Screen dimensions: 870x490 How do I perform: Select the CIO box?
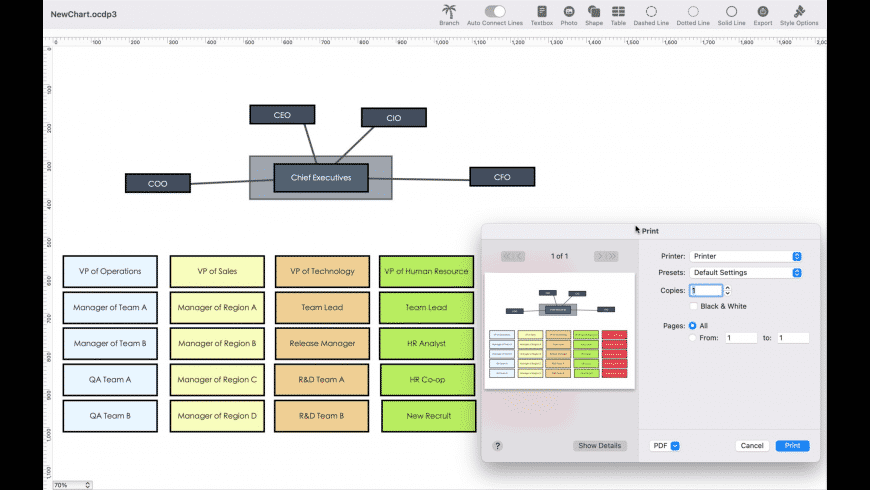[393, 118]
